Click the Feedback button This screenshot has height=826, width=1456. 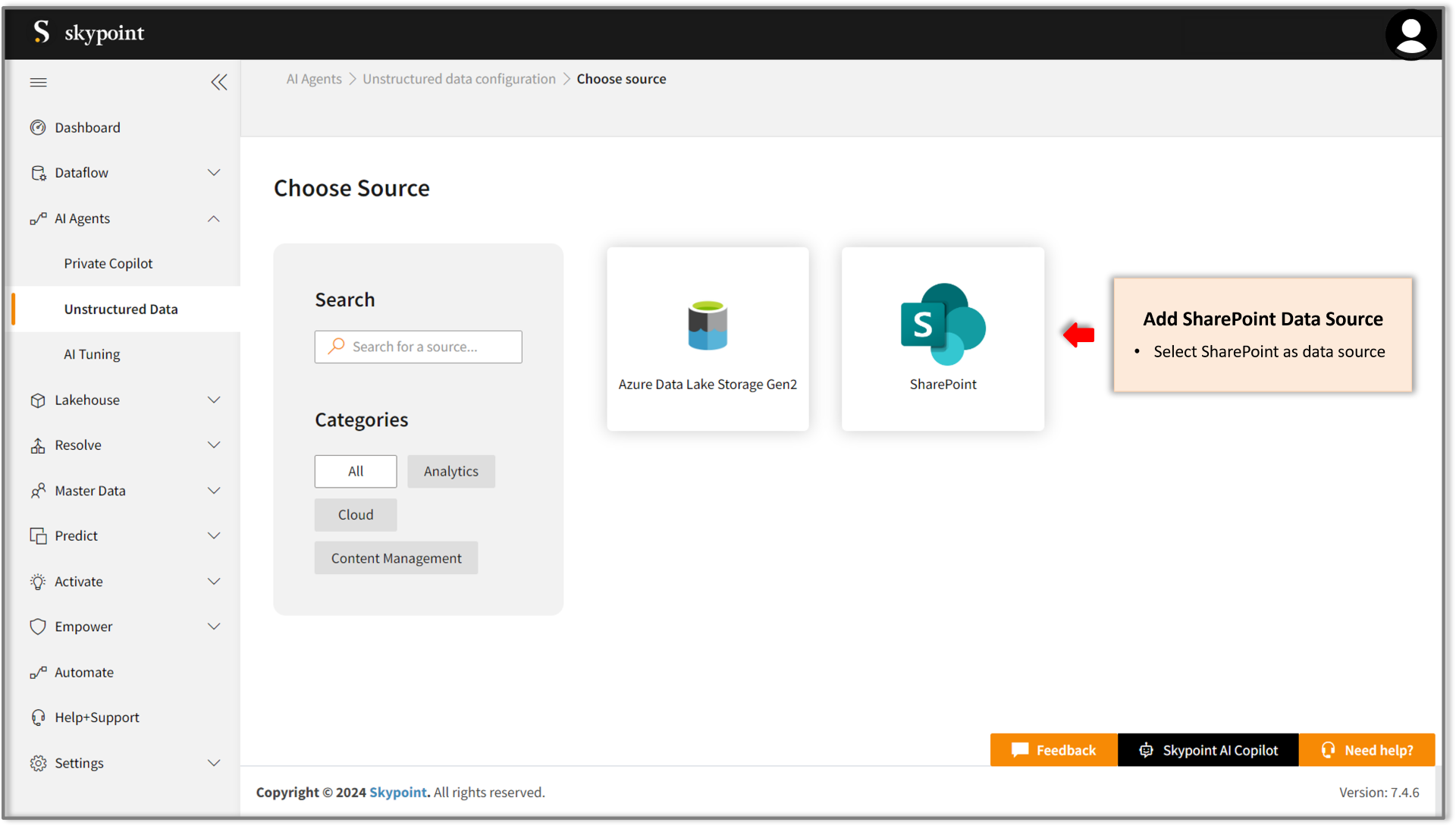click(x=1053, y=749)
